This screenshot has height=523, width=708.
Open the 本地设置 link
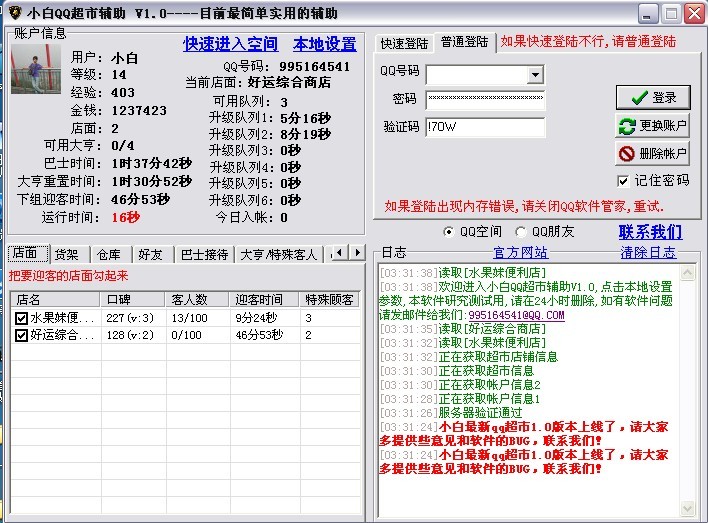[x=325, y=44]
